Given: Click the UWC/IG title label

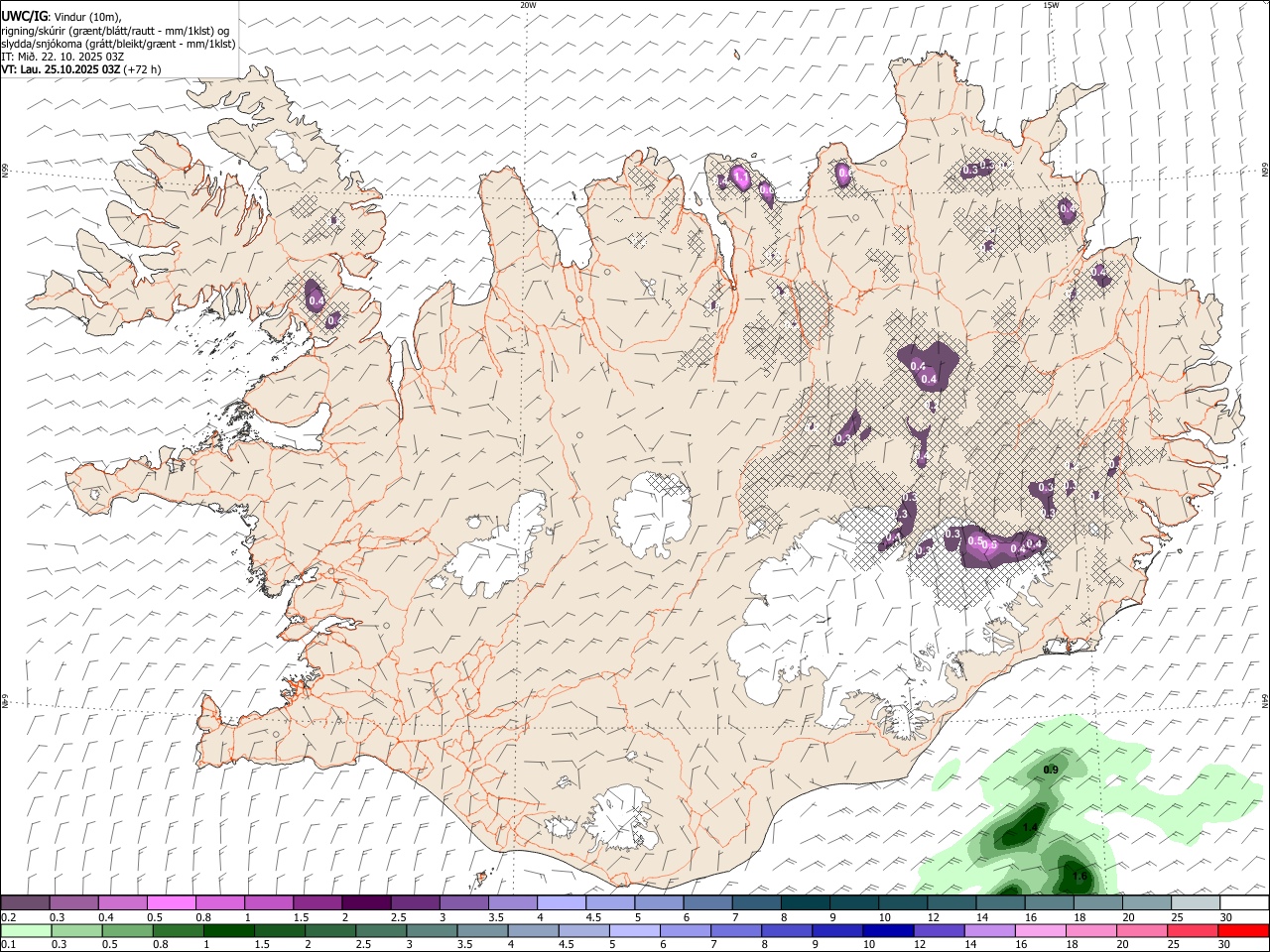Looking at the screenshot, I should (25, 17).
